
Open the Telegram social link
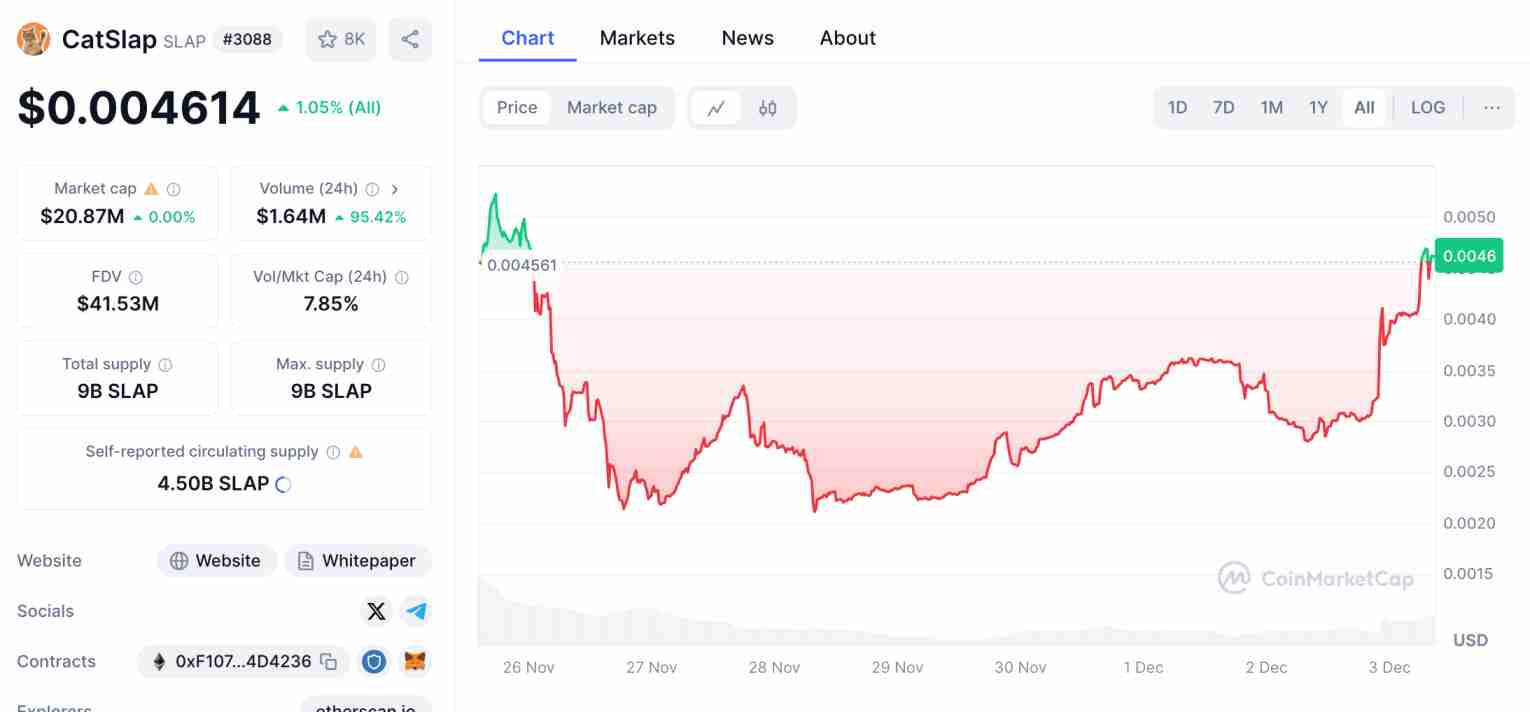pos(416,611)
